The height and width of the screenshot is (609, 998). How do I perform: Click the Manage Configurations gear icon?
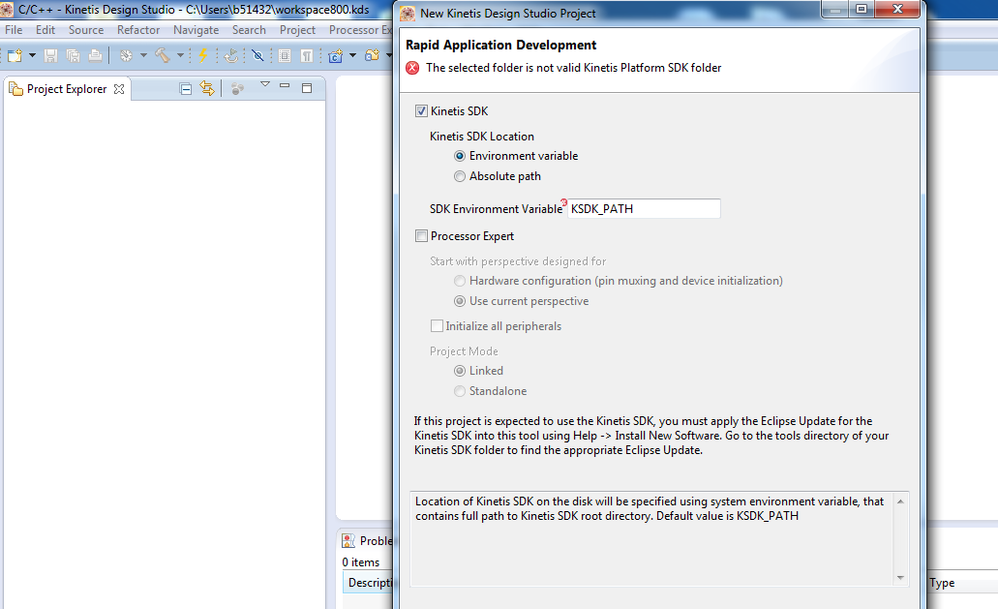[126, 56]
